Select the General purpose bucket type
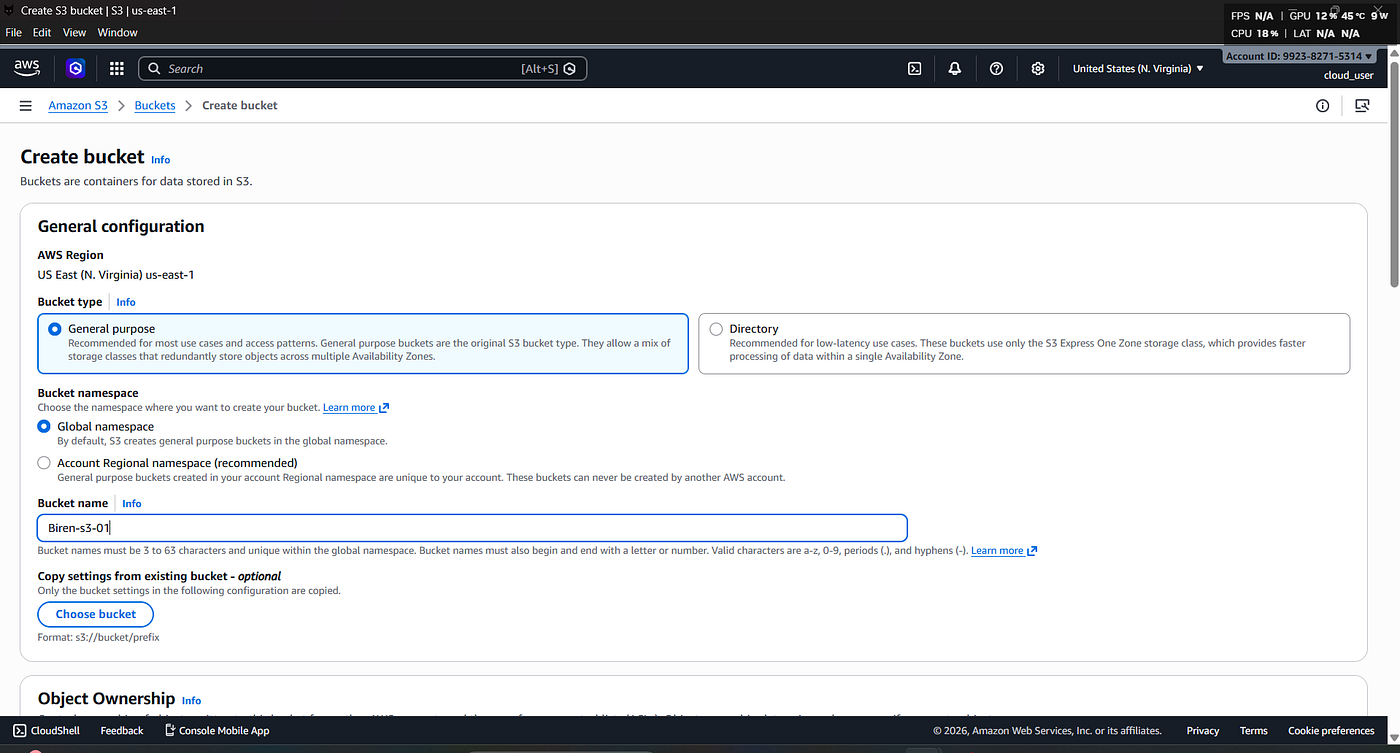 [x=363, y=344]
